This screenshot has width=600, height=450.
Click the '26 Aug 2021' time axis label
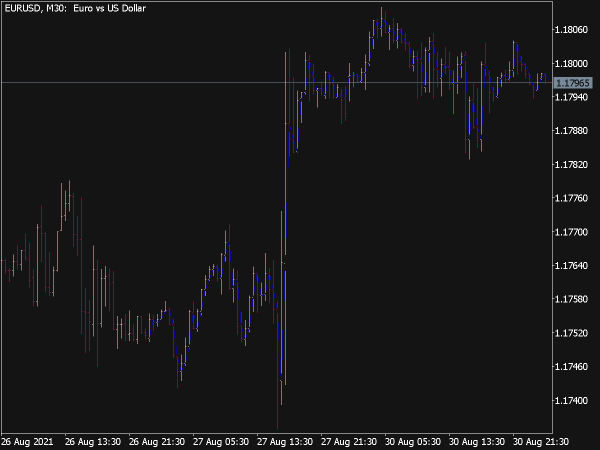[x=28, y=442]
